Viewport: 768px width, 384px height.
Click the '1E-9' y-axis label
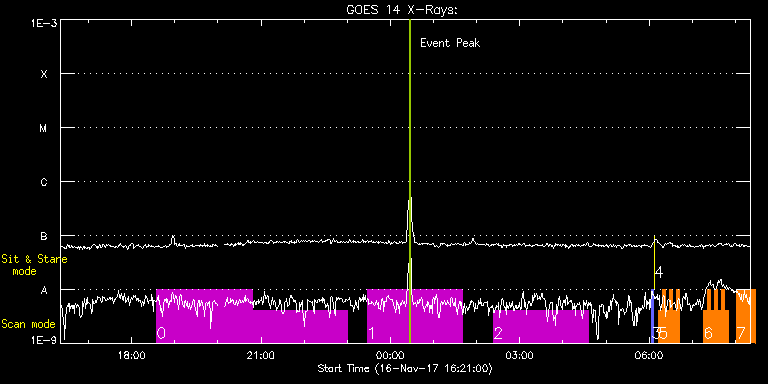pyautogui.click(x=45, y=340)
